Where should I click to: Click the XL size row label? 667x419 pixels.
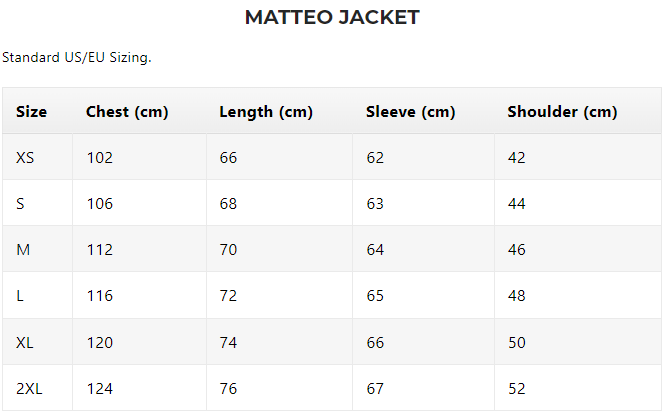tap(25, 342)
